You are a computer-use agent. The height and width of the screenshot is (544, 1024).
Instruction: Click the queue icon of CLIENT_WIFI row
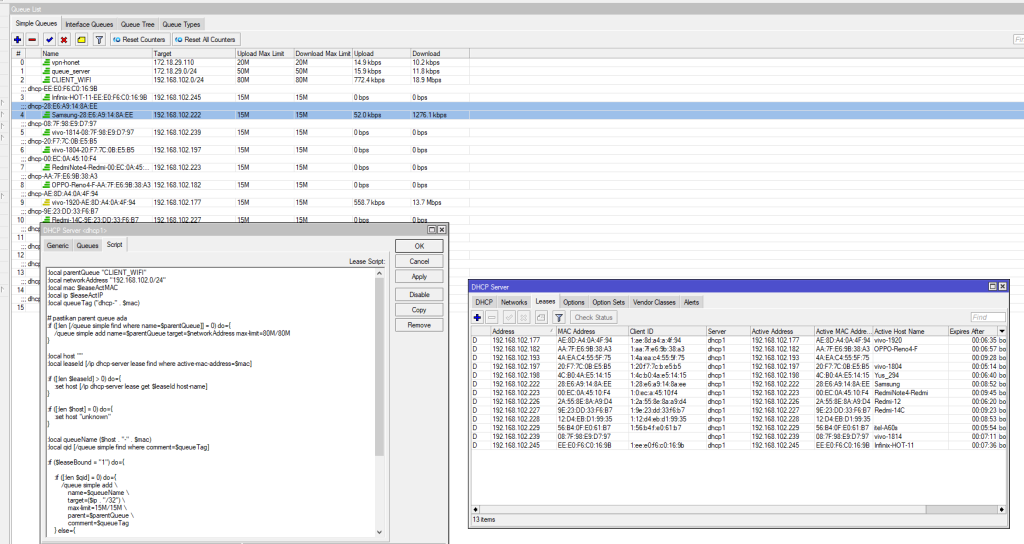tap(46, 80)
